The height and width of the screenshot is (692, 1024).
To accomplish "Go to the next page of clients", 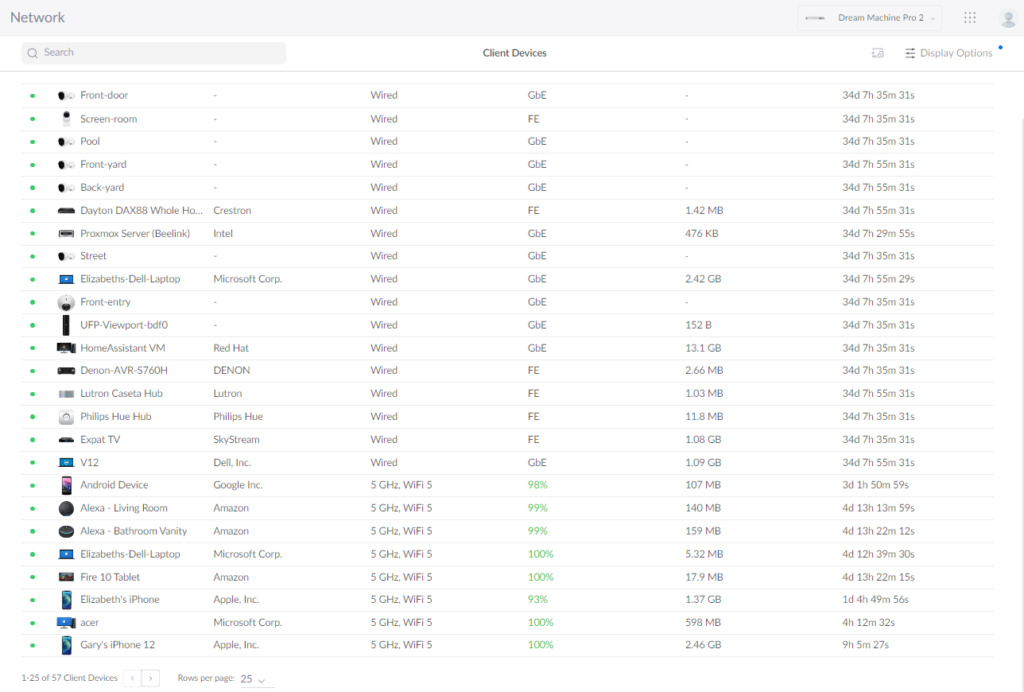I will coord(151,678).
